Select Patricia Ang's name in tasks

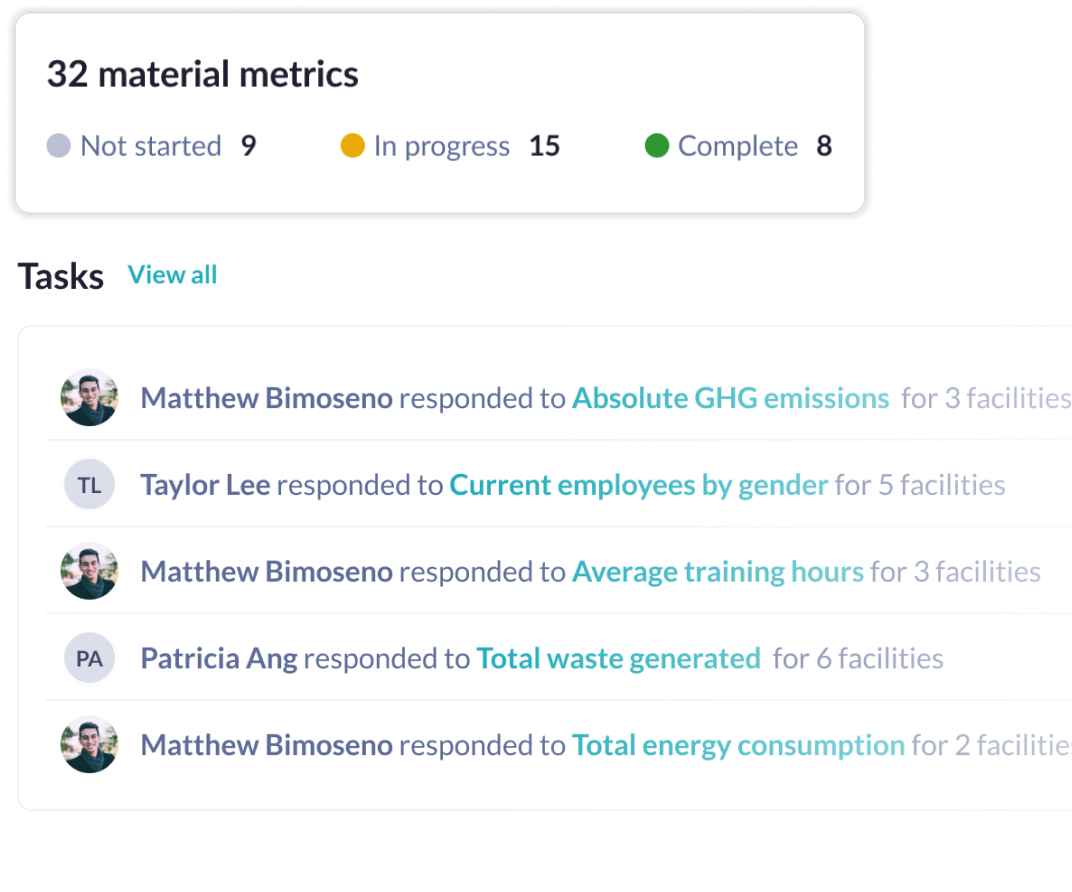(x=219, y=658)
